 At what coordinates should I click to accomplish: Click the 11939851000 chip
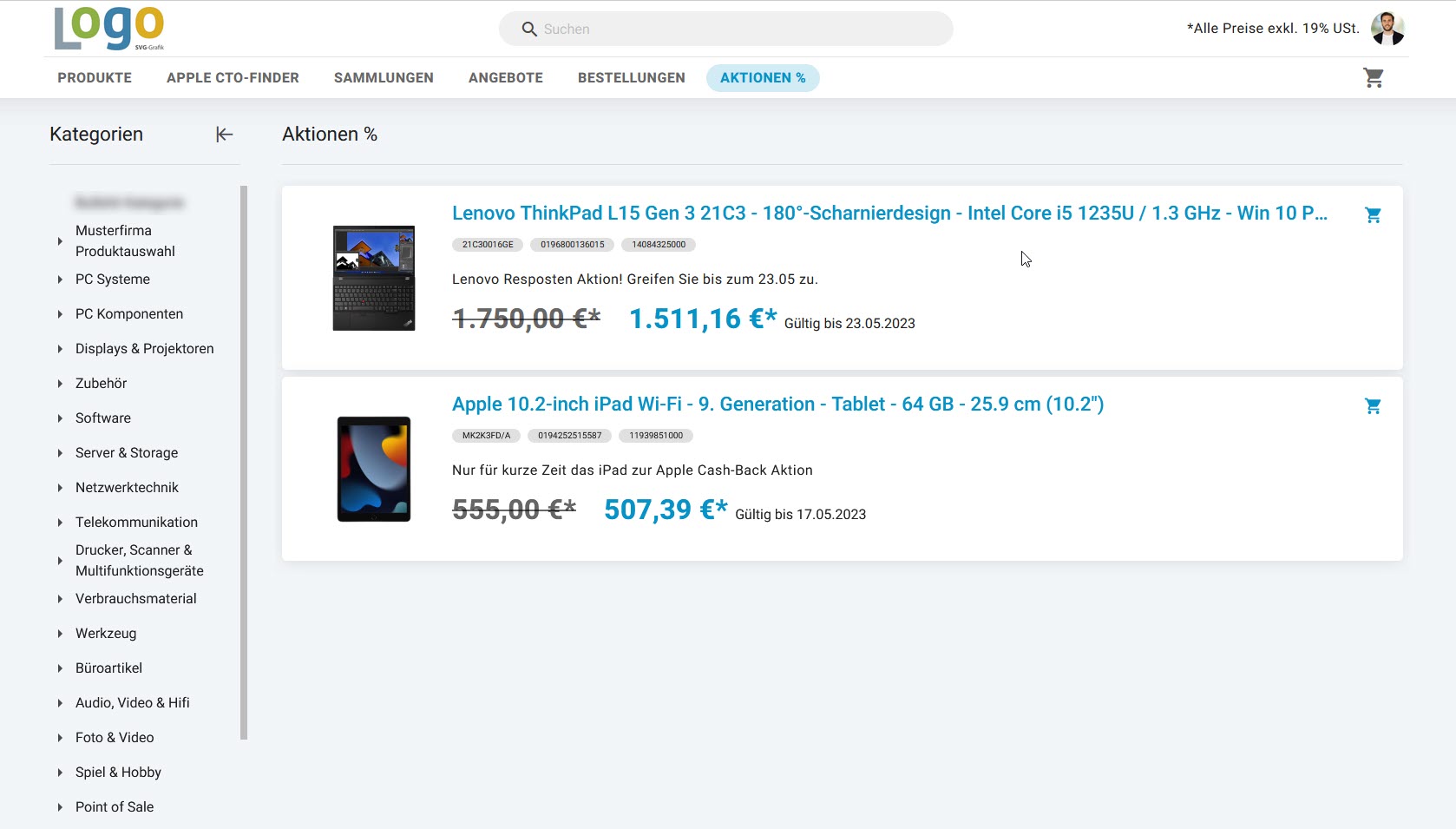pos(656,436)
